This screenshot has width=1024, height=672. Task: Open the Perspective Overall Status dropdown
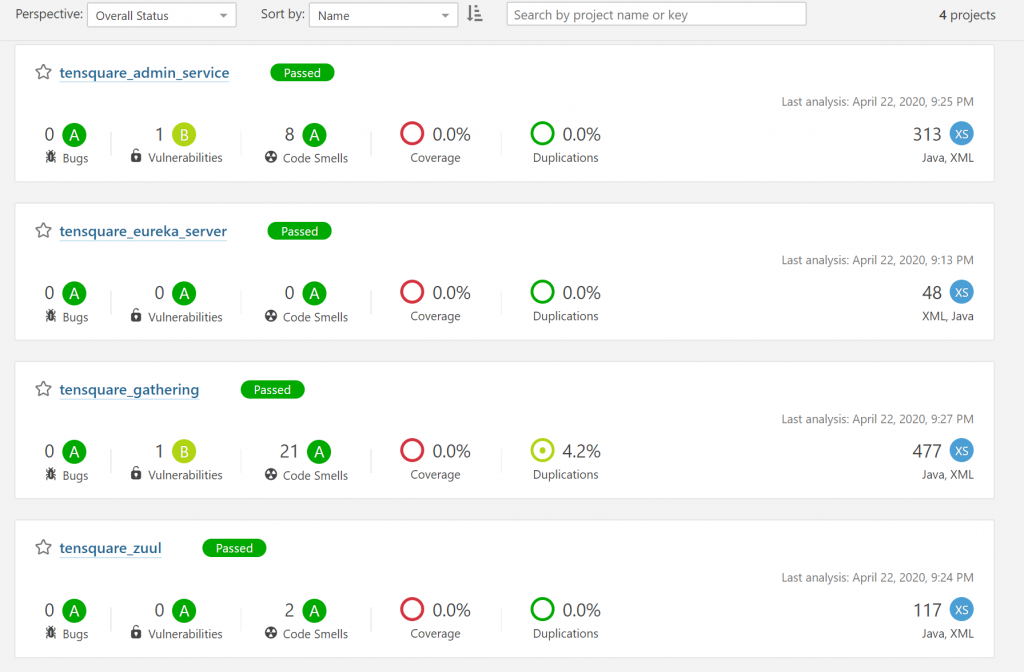161,15
